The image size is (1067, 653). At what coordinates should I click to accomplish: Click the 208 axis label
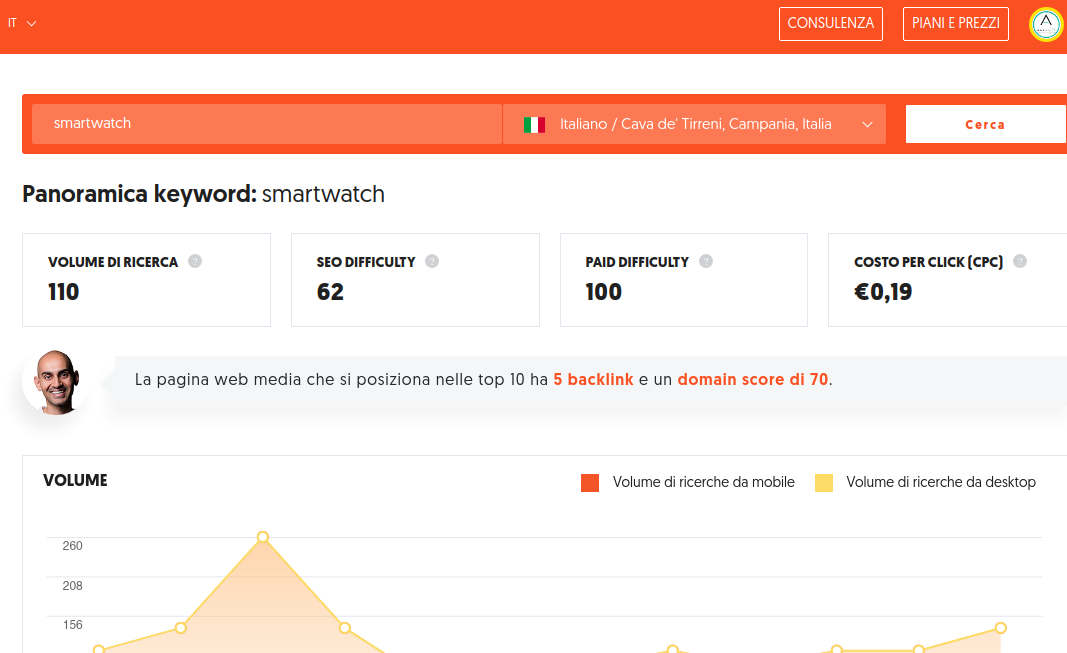pos(72,586)
